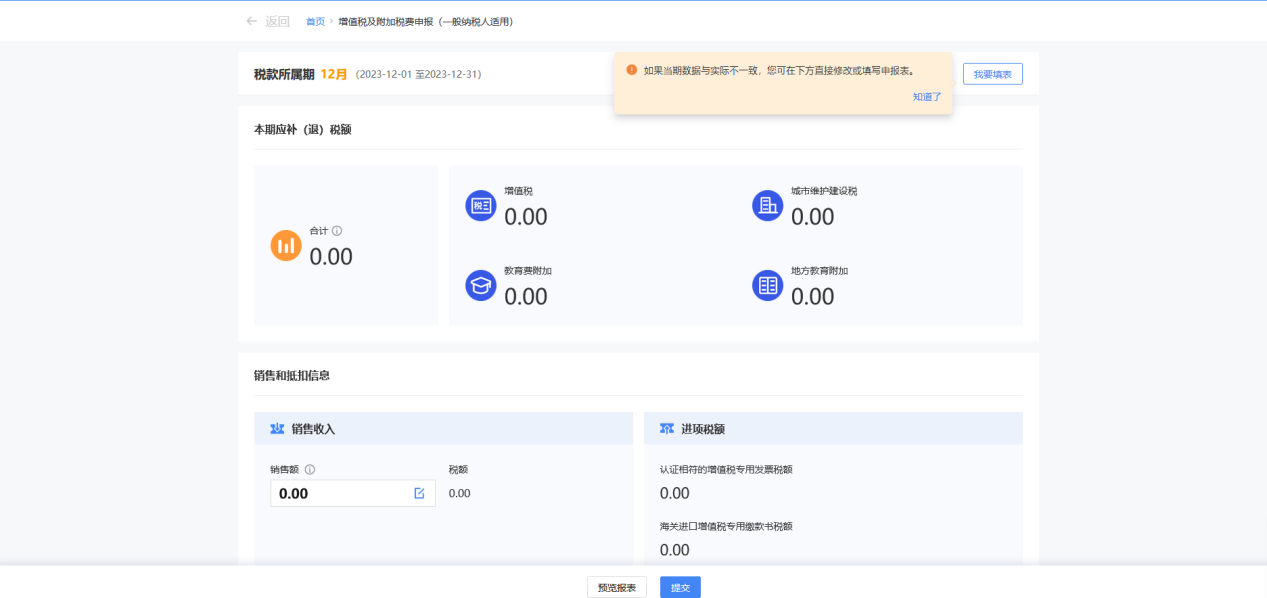Click the orange warning icon in notice

coord(631,70)
